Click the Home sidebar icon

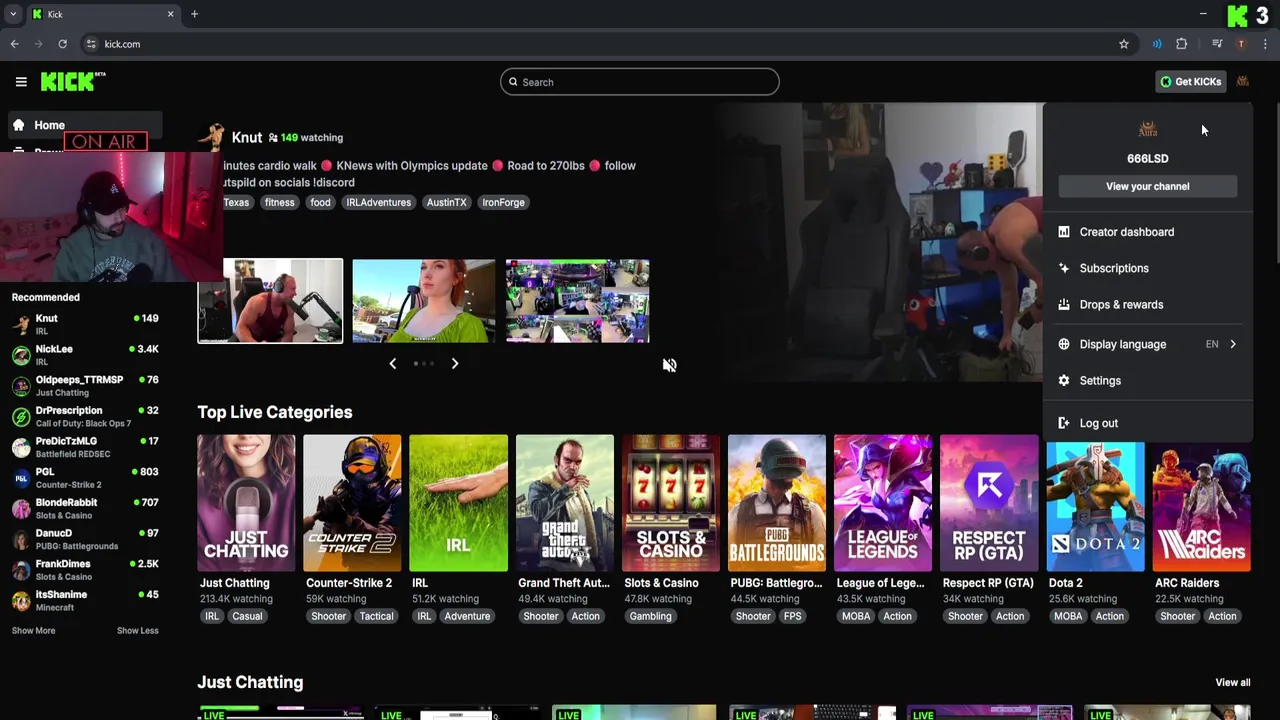pos(18,125)
